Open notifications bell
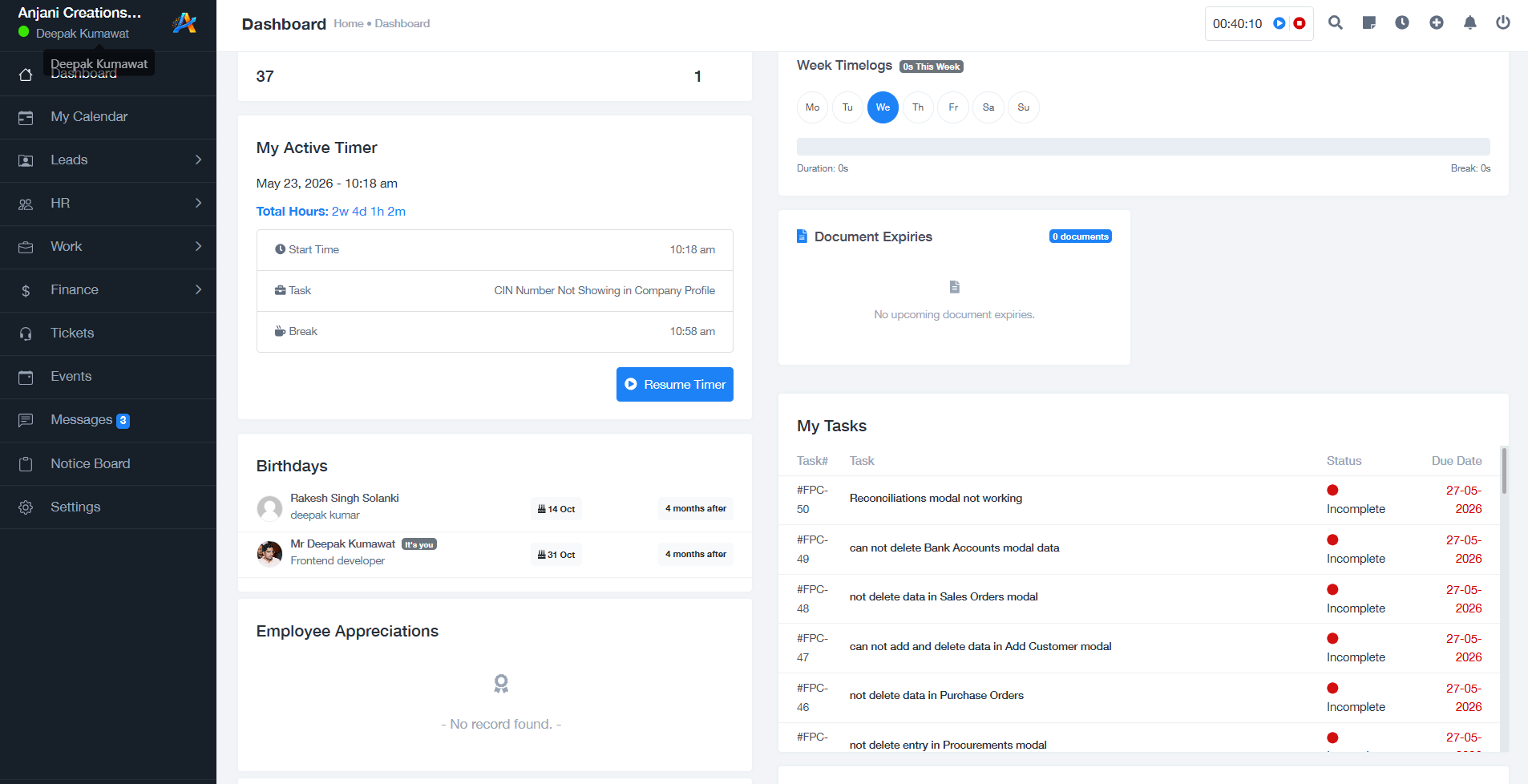This screenshot has width=1528, height=784. [1470, 22]
